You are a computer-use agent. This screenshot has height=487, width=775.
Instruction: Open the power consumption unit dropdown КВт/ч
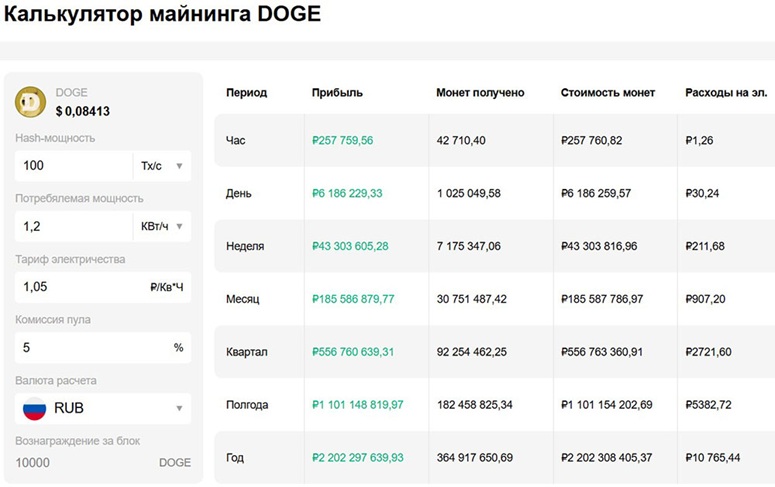162,226
